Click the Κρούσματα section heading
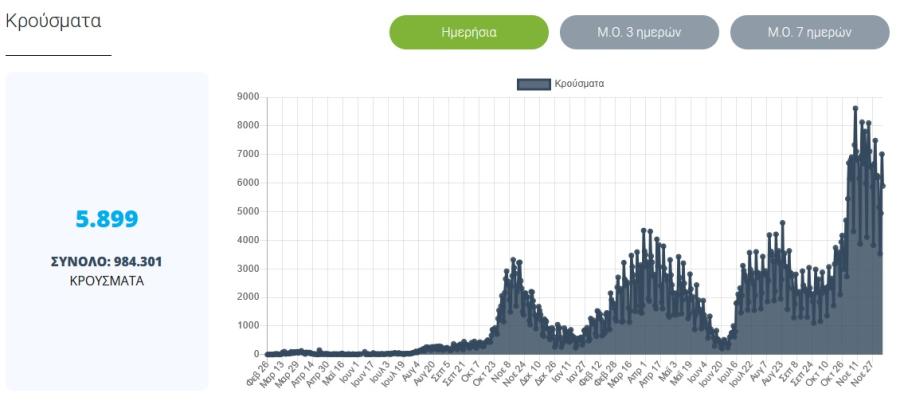This screenshot has height=409, width=900. pyautogui.click(x=53, y=21)
